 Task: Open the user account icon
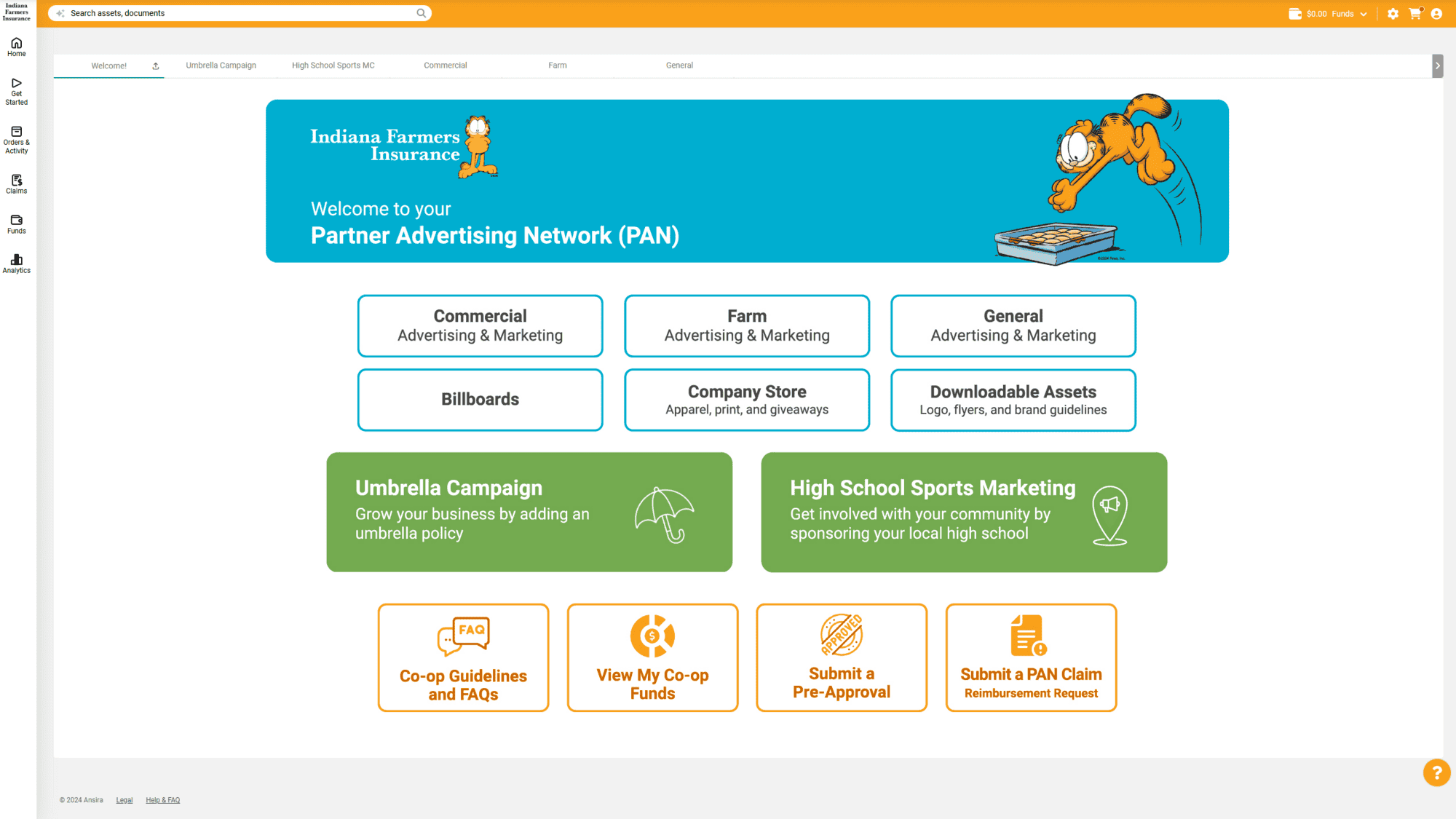pos(1436,13)
